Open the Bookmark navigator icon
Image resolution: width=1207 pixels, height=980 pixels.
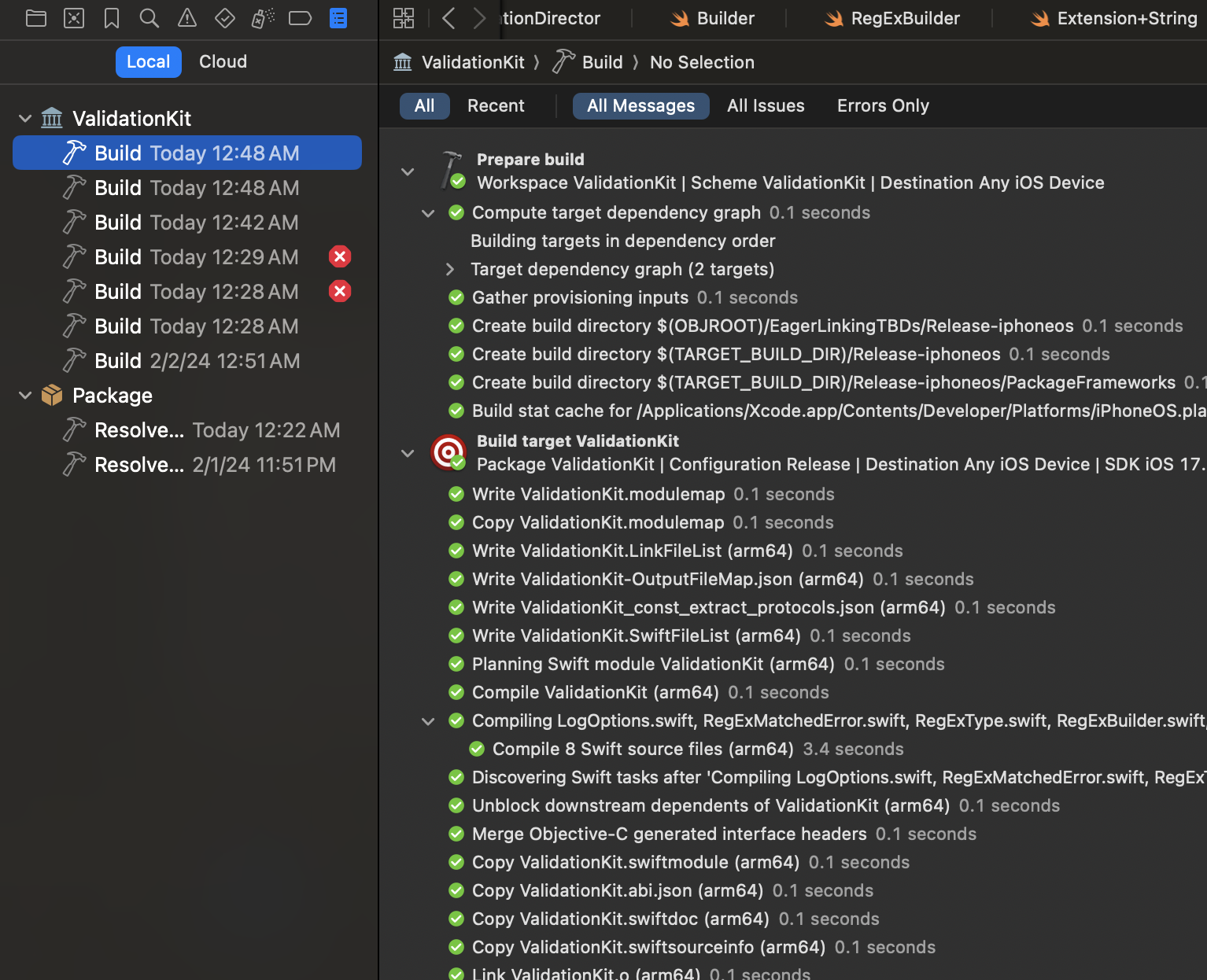click(x=112, y=18)
